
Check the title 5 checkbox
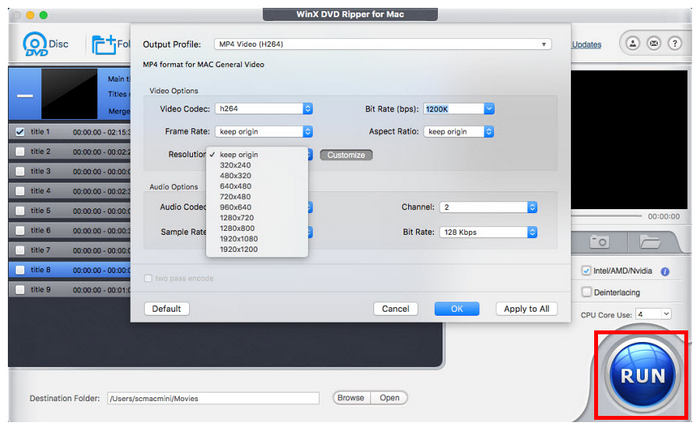point(20,210)
